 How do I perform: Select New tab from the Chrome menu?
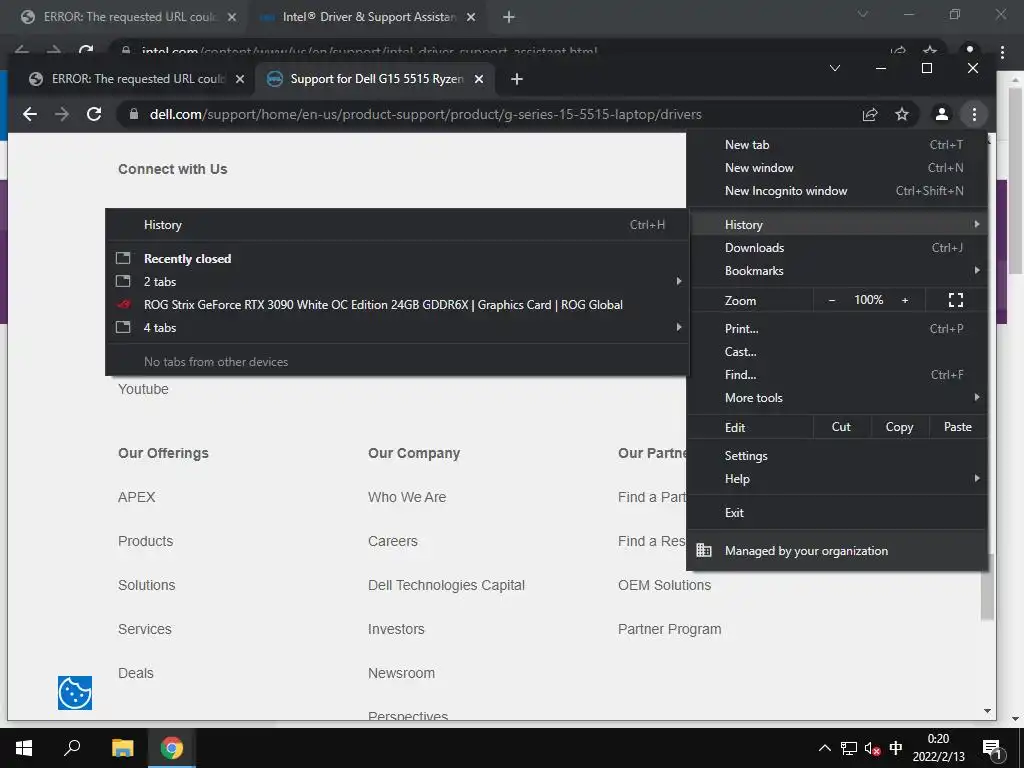click(837, 145)
